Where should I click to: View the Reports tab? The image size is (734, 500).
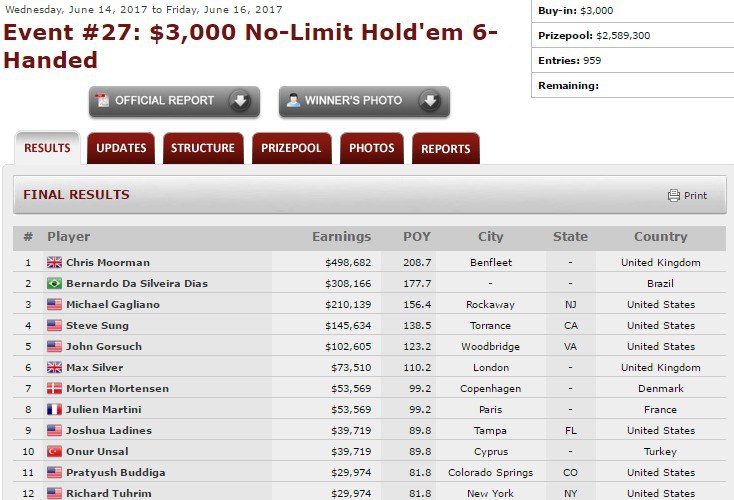pos(445,149)
